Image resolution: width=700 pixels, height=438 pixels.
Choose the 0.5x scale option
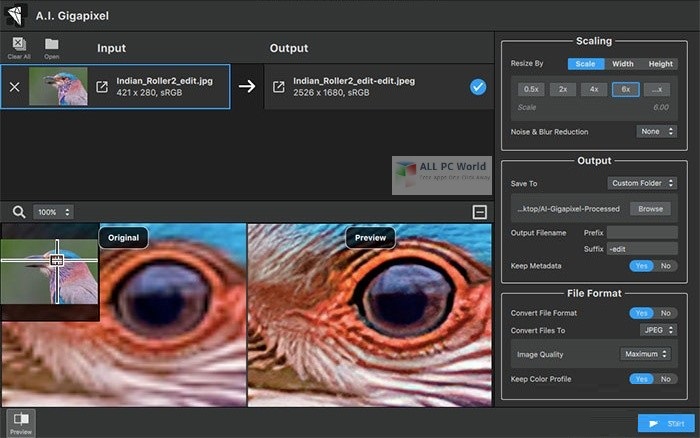[531, 89]
